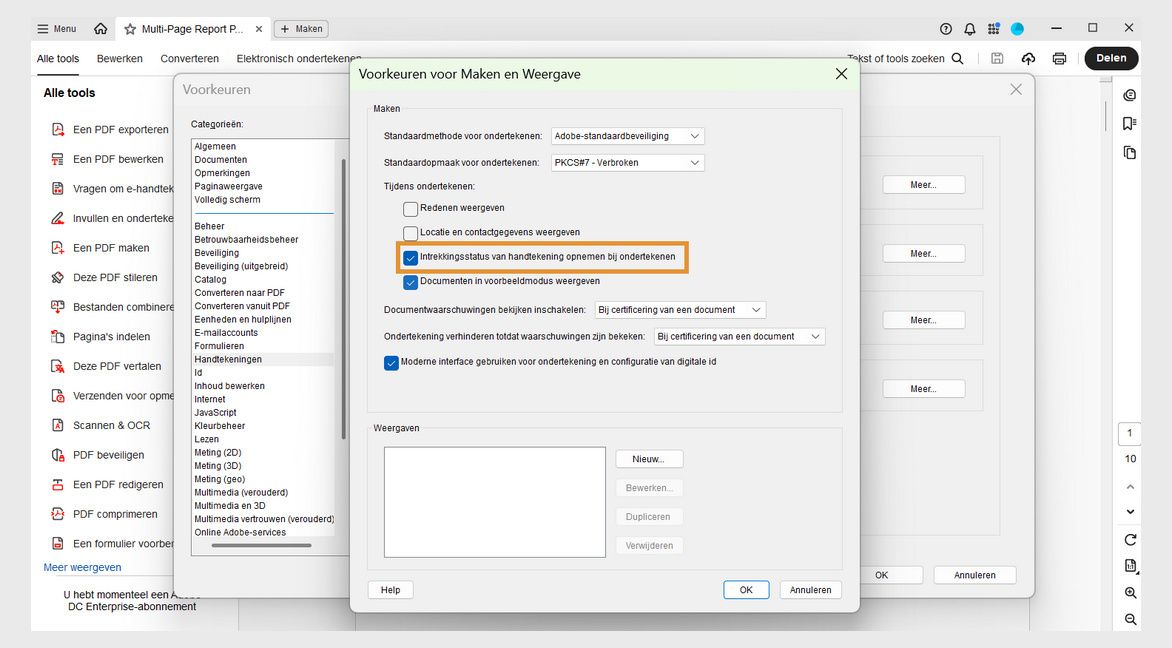Open the blue account profile avatar
Viewport: 1172px width, 648px height.
[x=1017, y=29]
